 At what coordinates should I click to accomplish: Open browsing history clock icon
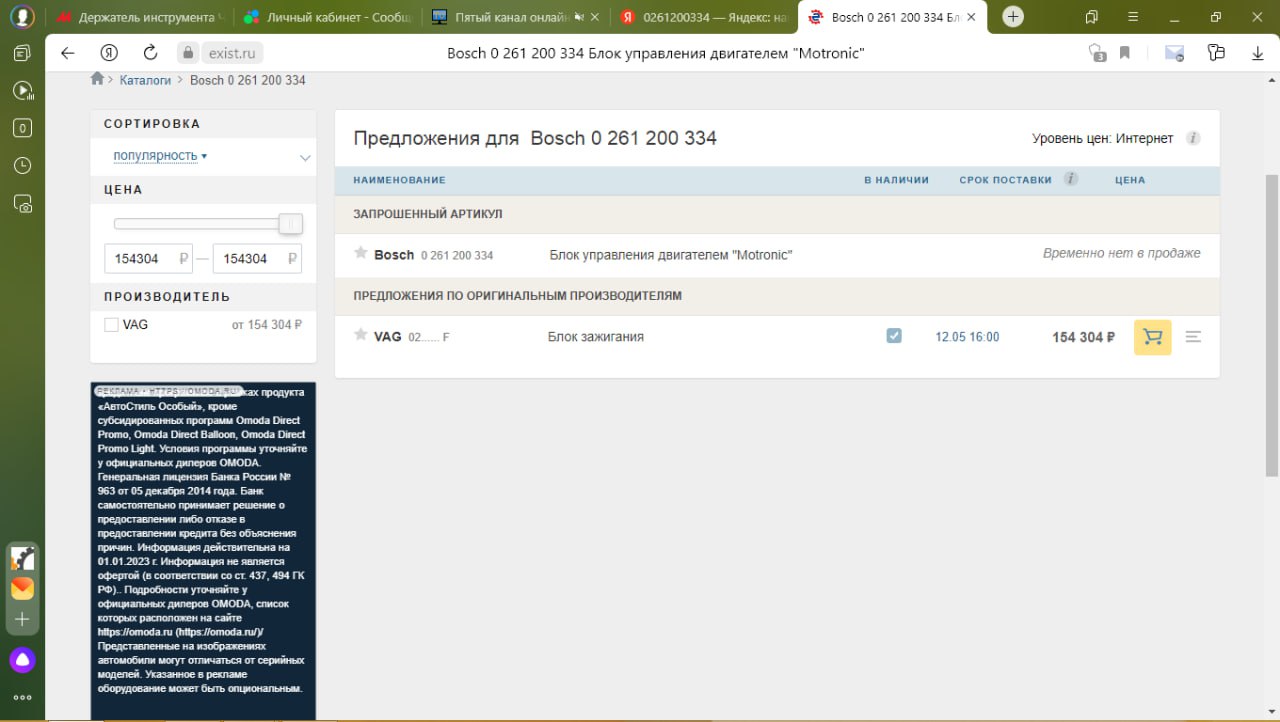(22, 166)
